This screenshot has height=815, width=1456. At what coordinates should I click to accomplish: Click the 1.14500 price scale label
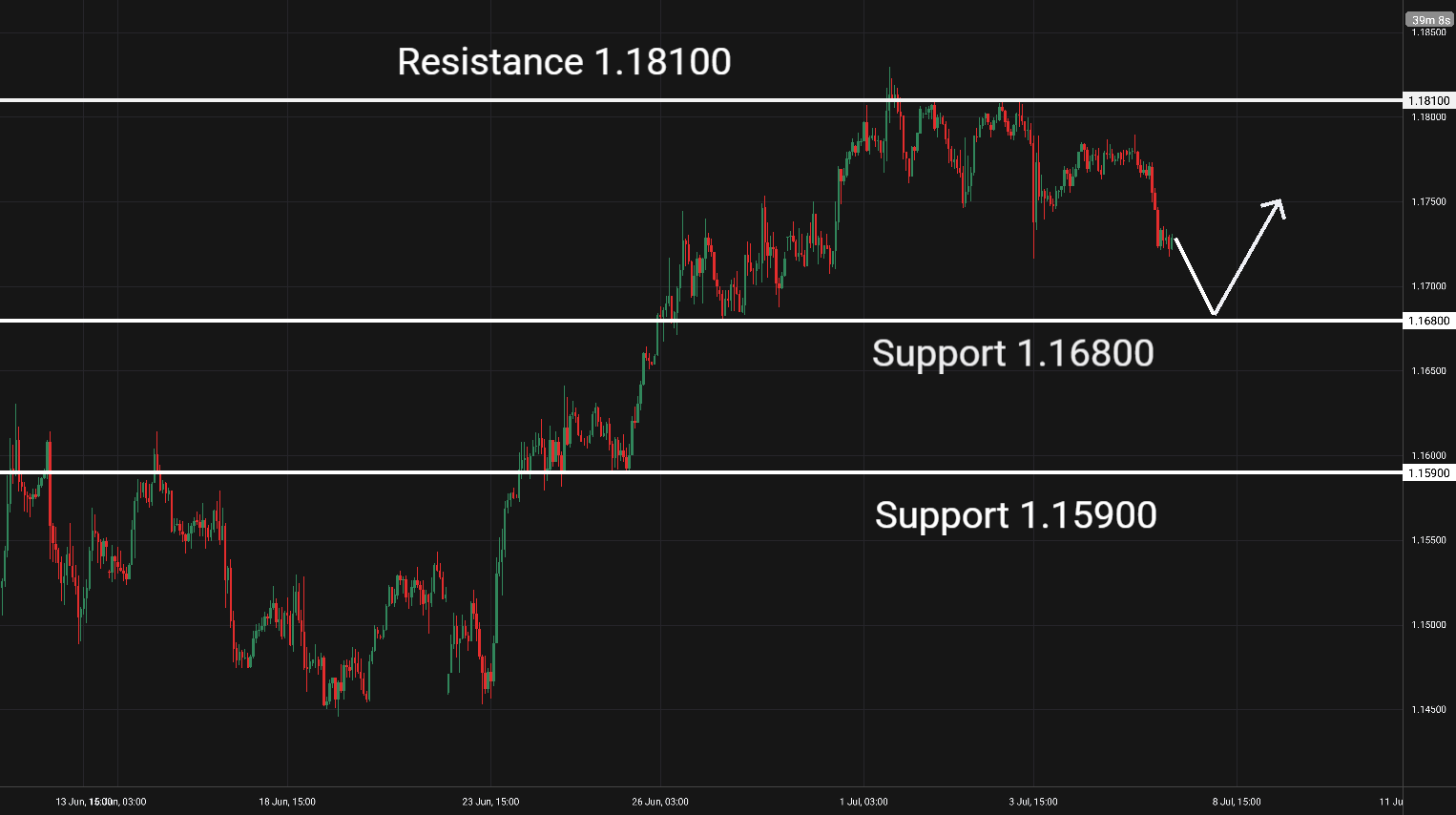click(x=1428, y=709)
